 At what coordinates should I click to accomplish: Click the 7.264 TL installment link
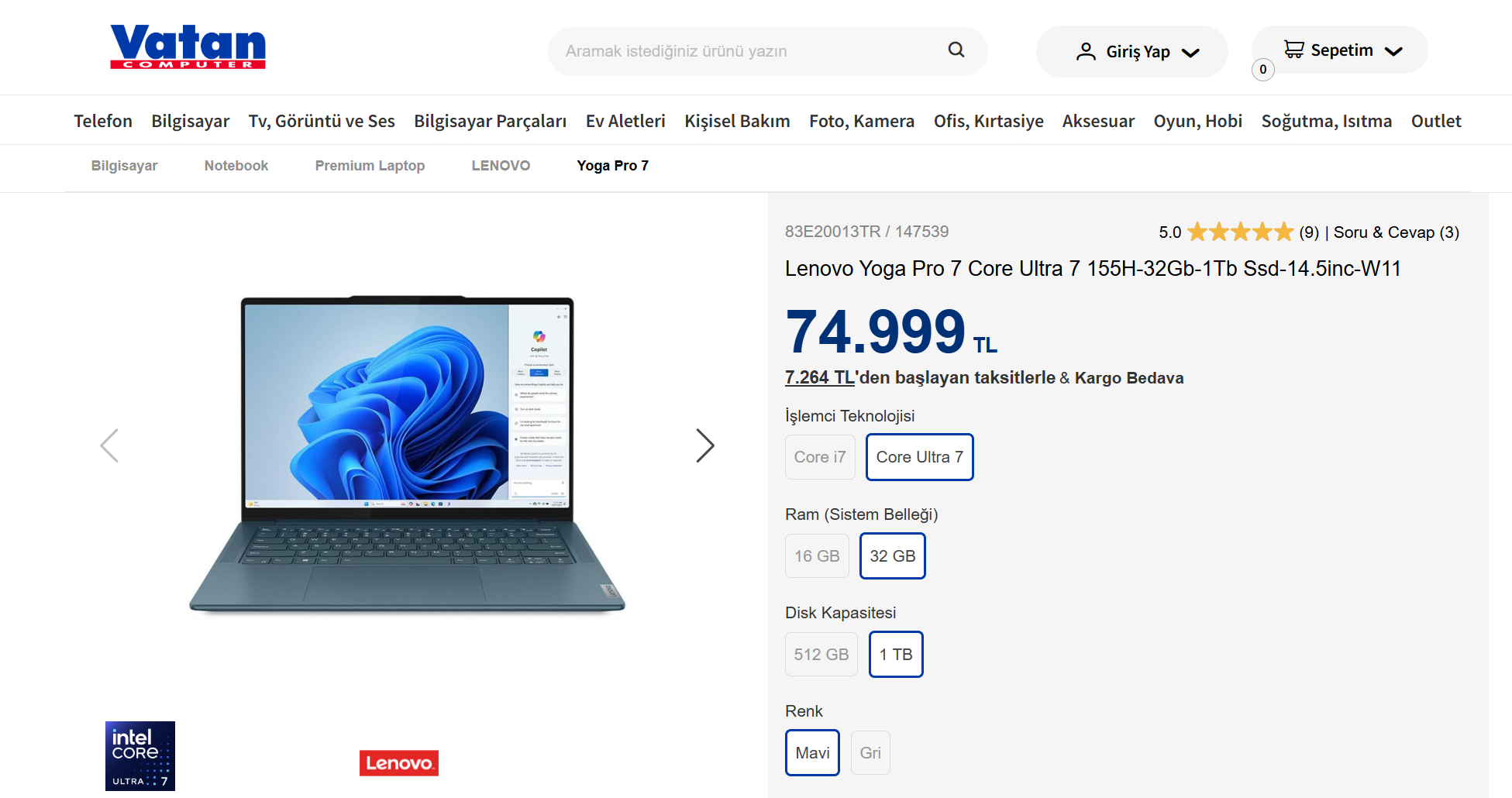click(819, 377)
